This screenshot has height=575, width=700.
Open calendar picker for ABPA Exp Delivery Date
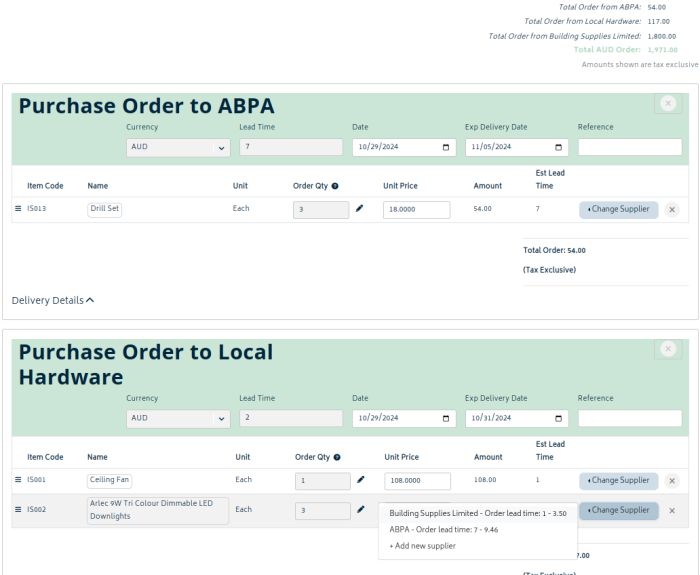click(x=558, y=147)
